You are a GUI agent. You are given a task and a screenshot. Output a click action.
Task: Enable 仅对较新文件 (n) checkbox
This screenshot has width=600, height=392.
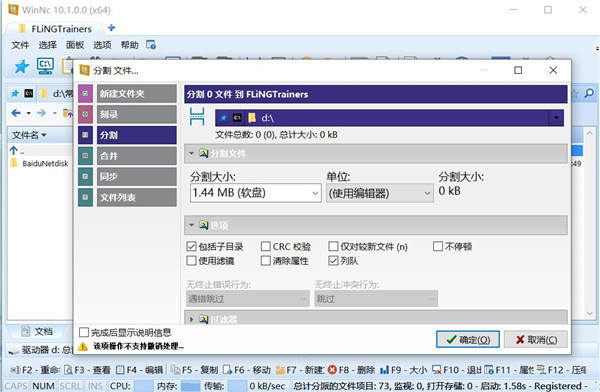333,246
